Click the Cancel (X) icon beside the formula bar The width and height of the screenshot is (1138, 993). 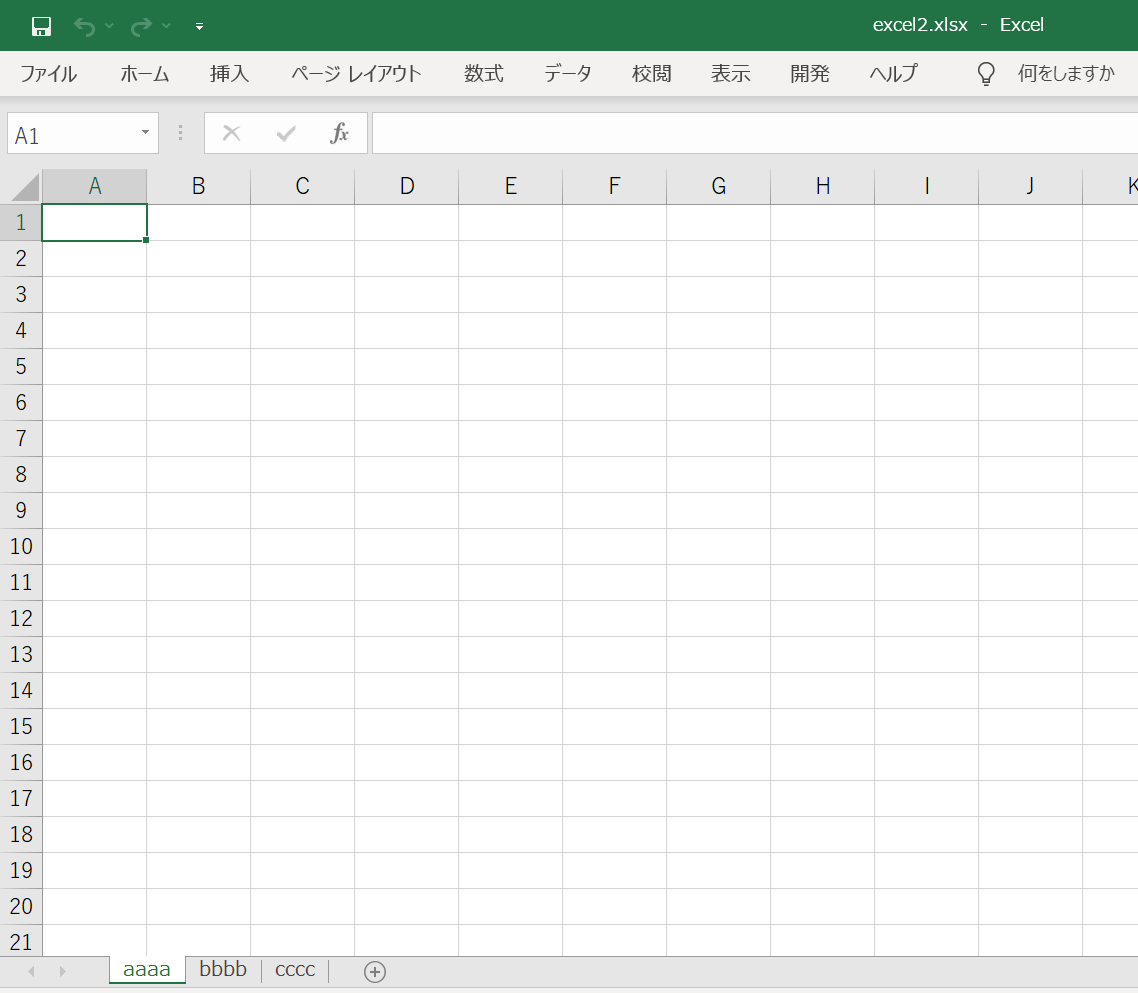(231, 132)
